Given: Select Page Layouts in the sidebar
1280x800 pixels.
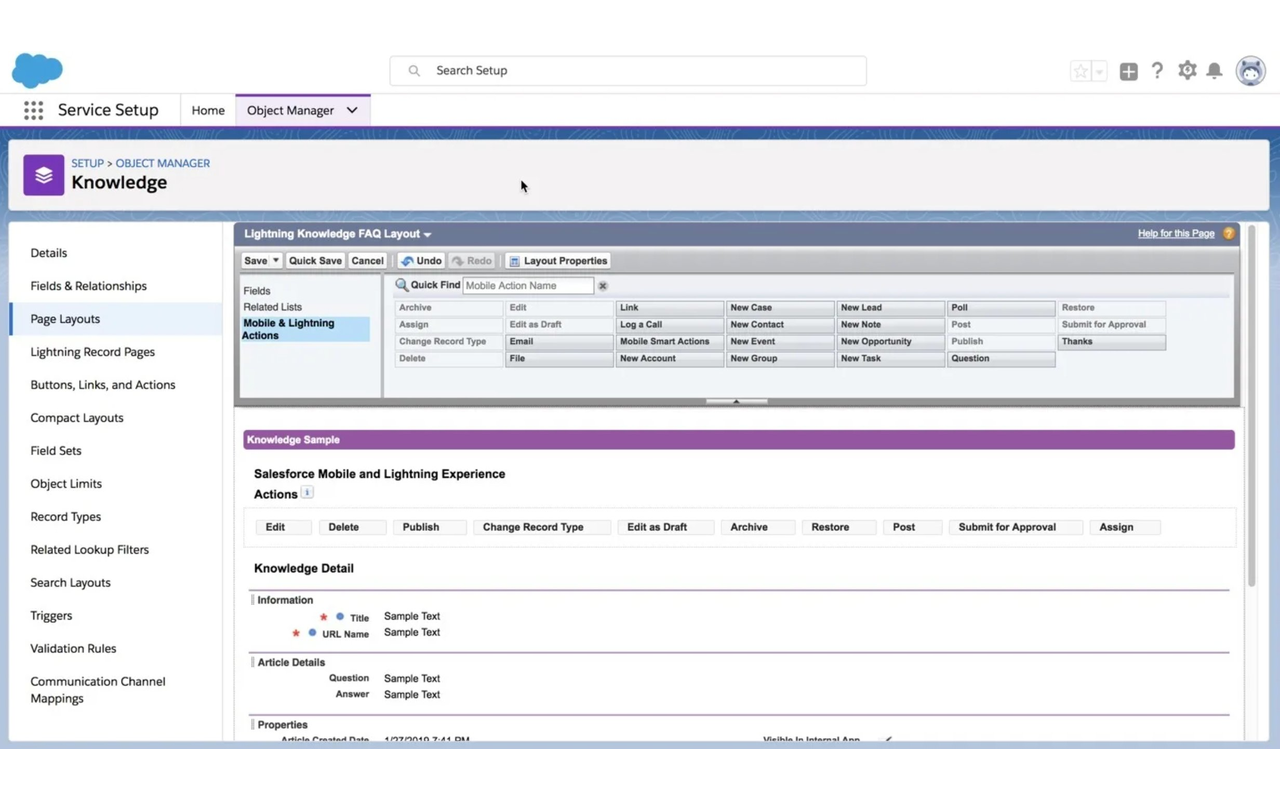Looking at the screenshot, I should click(65, 319).
